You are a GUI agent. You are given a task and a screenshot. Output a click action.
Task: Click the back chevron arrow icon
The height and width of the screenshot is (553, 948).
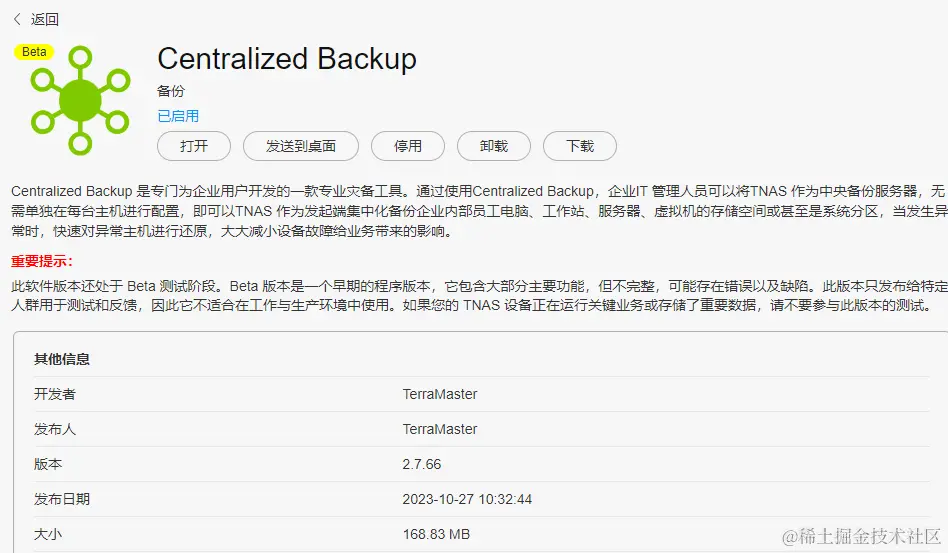[17, 19]
